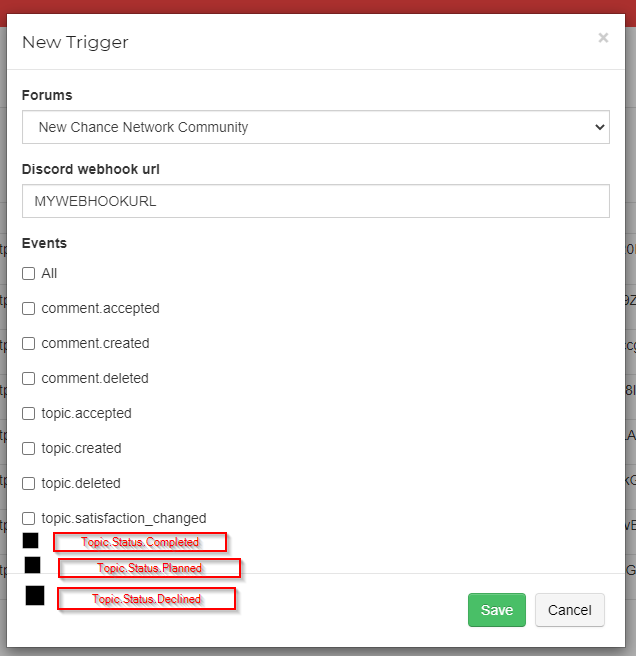Click the black square beside Topic.Status.Declined
The image size is (636, 656).
click(x=35, y=595)
